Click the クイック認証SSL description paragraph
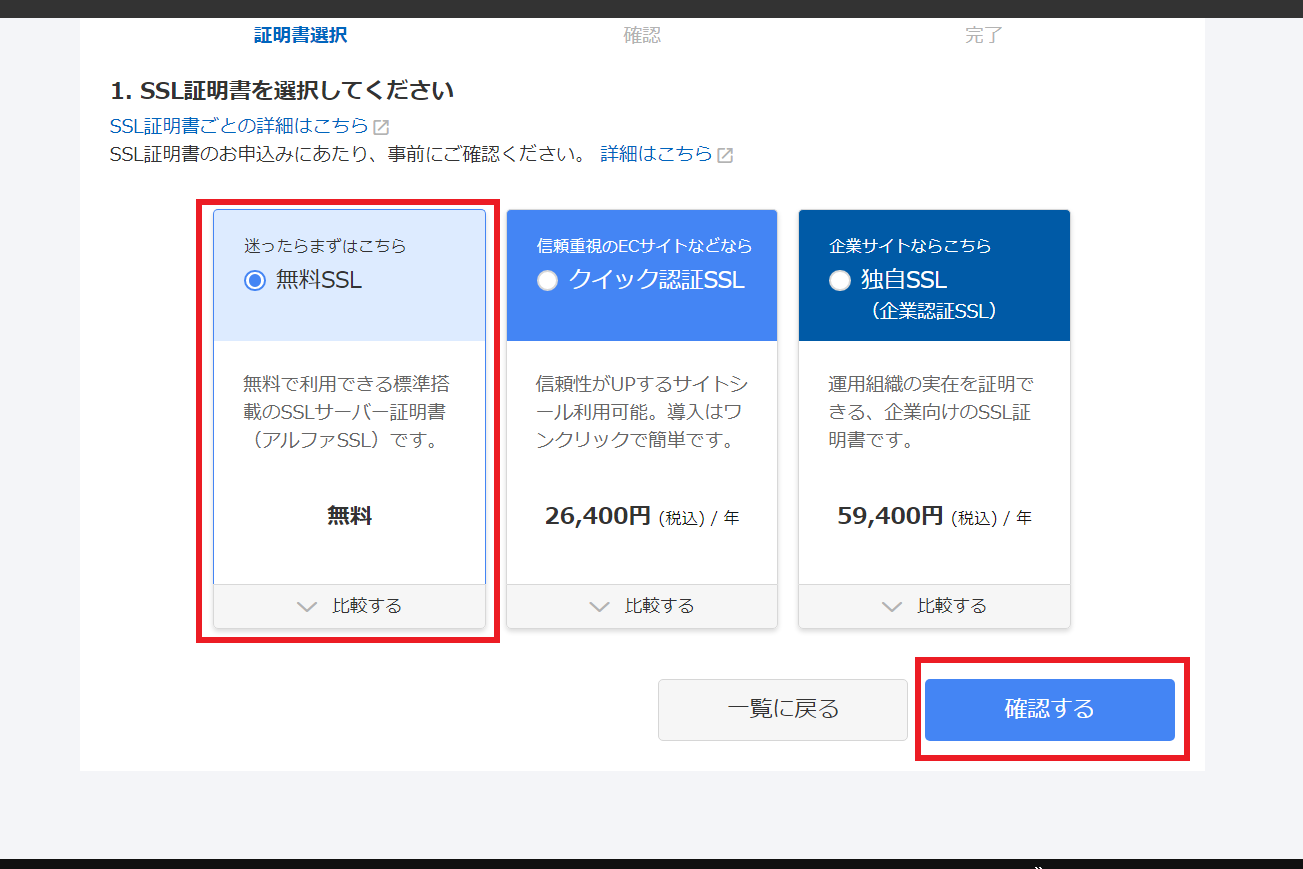 coord(642,412)
